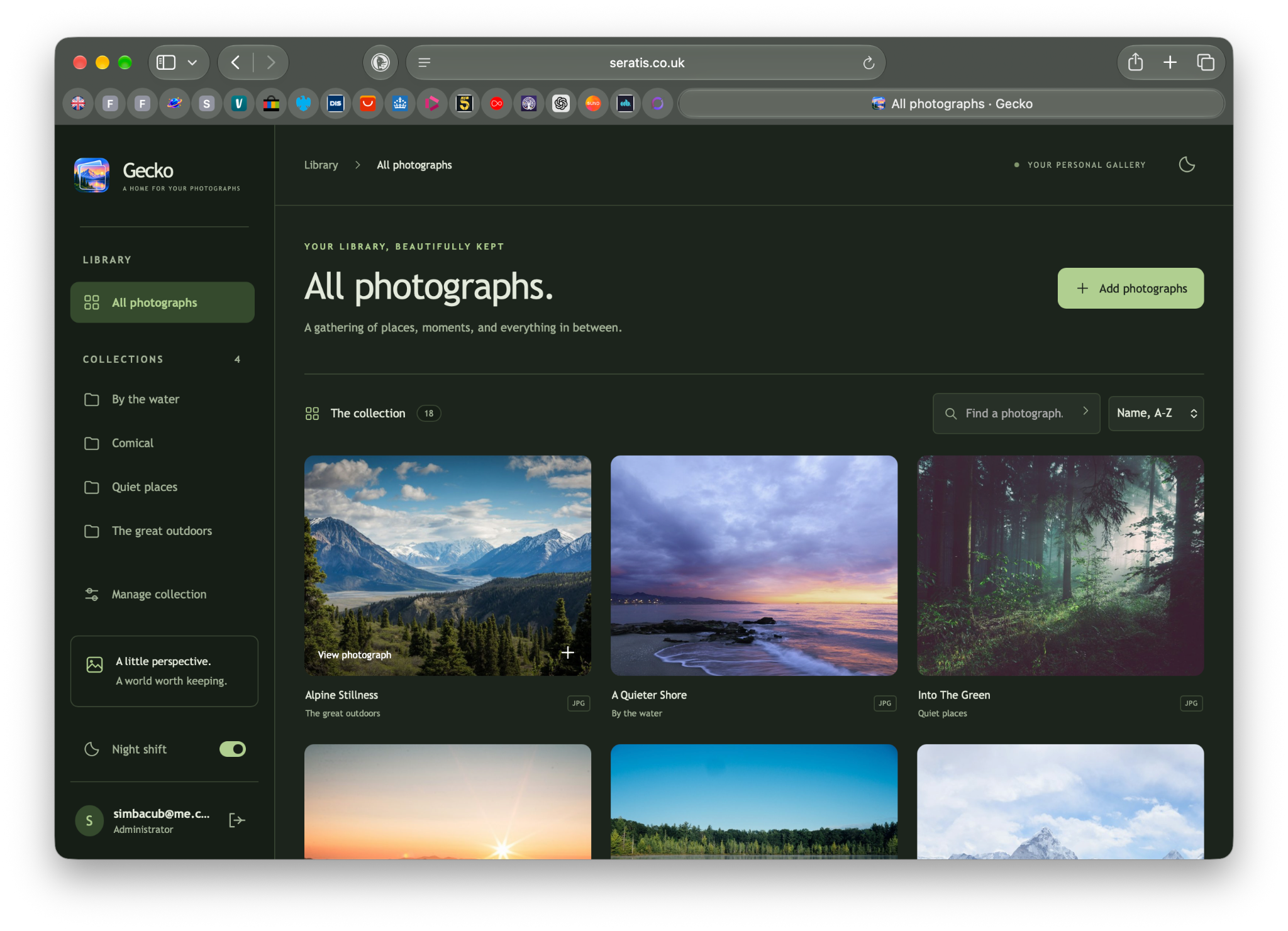Screen dimensions: 1288x931
Task: Toggle dark mode with the header moon icon
Action: tap(1187, 165)
